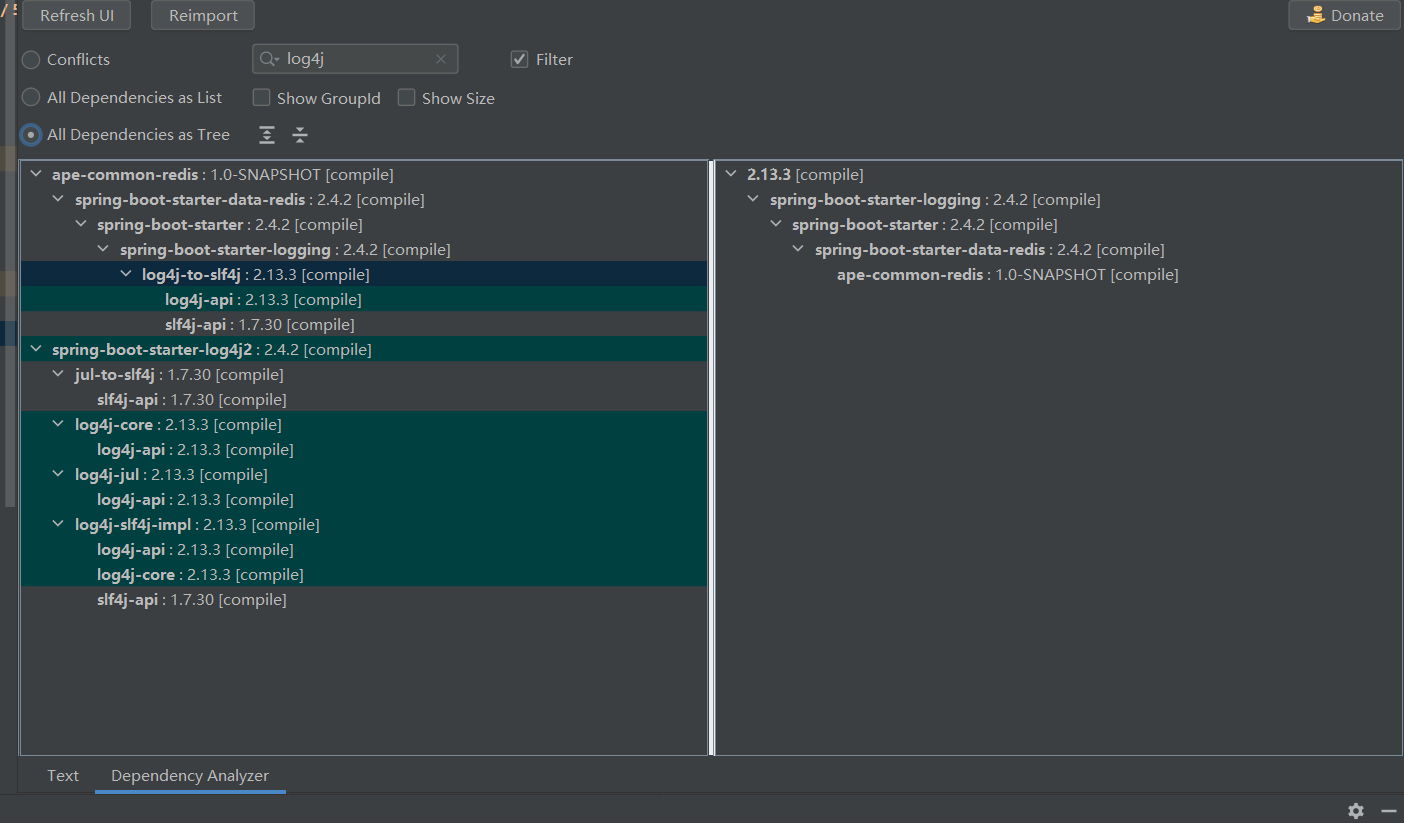
Task: Choose All Dependencies as Tree
Action: 32,134
